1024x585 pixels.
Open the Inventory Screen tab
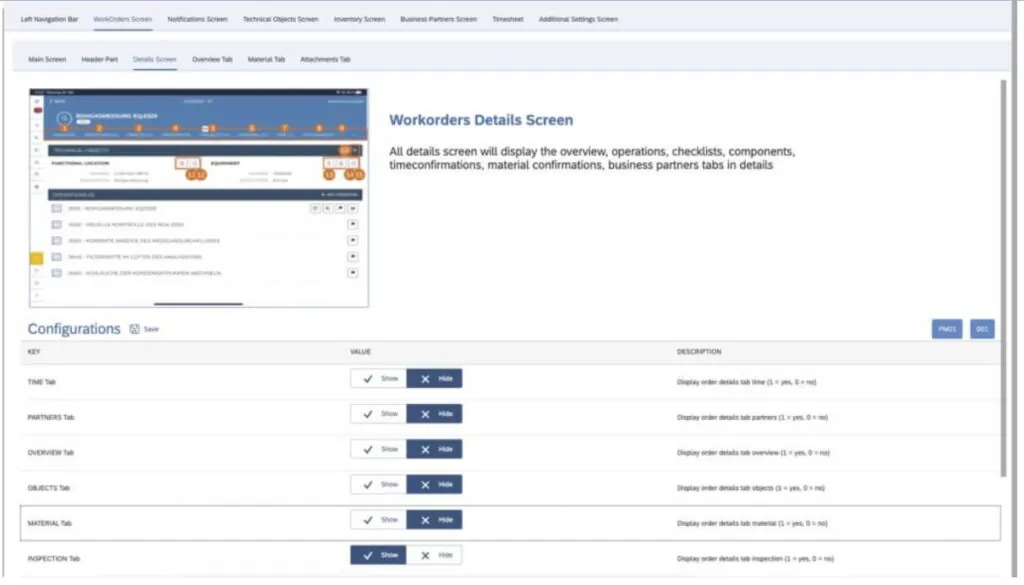(x=359, y=20)
